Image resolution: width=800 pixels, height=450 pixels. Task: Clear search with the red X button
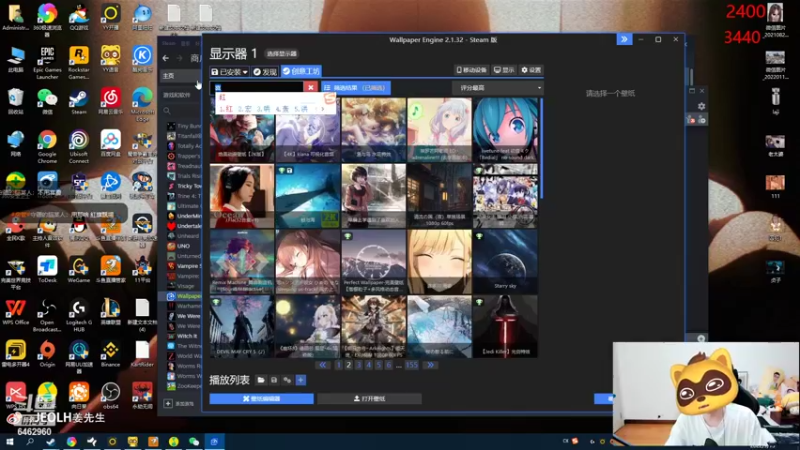311,88
